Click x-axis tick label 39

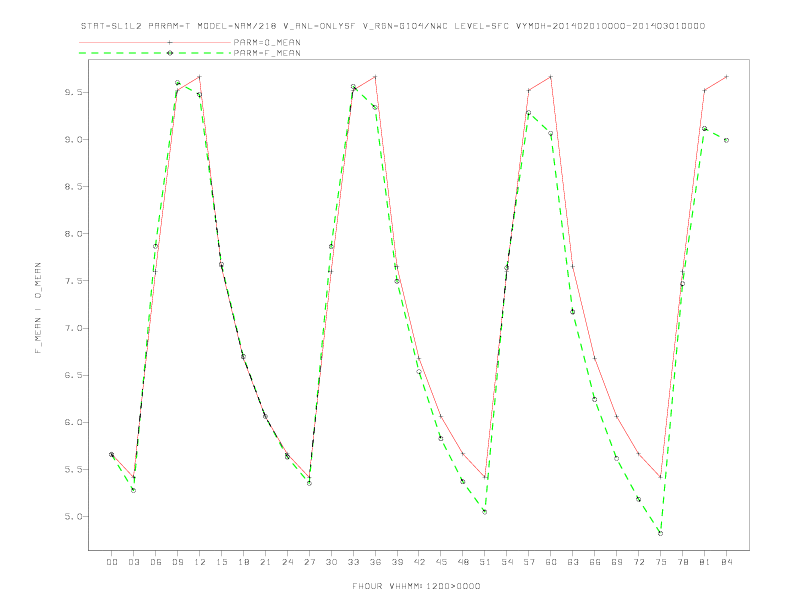(397, 562)
